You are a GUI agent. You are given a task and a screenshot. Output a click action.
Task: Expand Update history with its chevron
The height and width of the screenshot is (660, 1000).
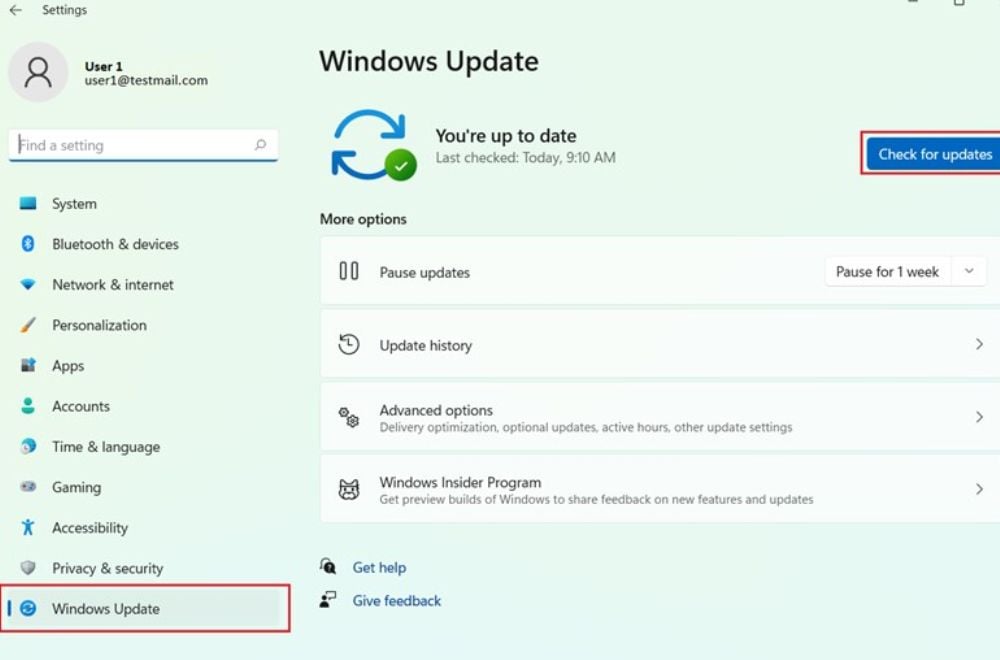tap(979, 344)
